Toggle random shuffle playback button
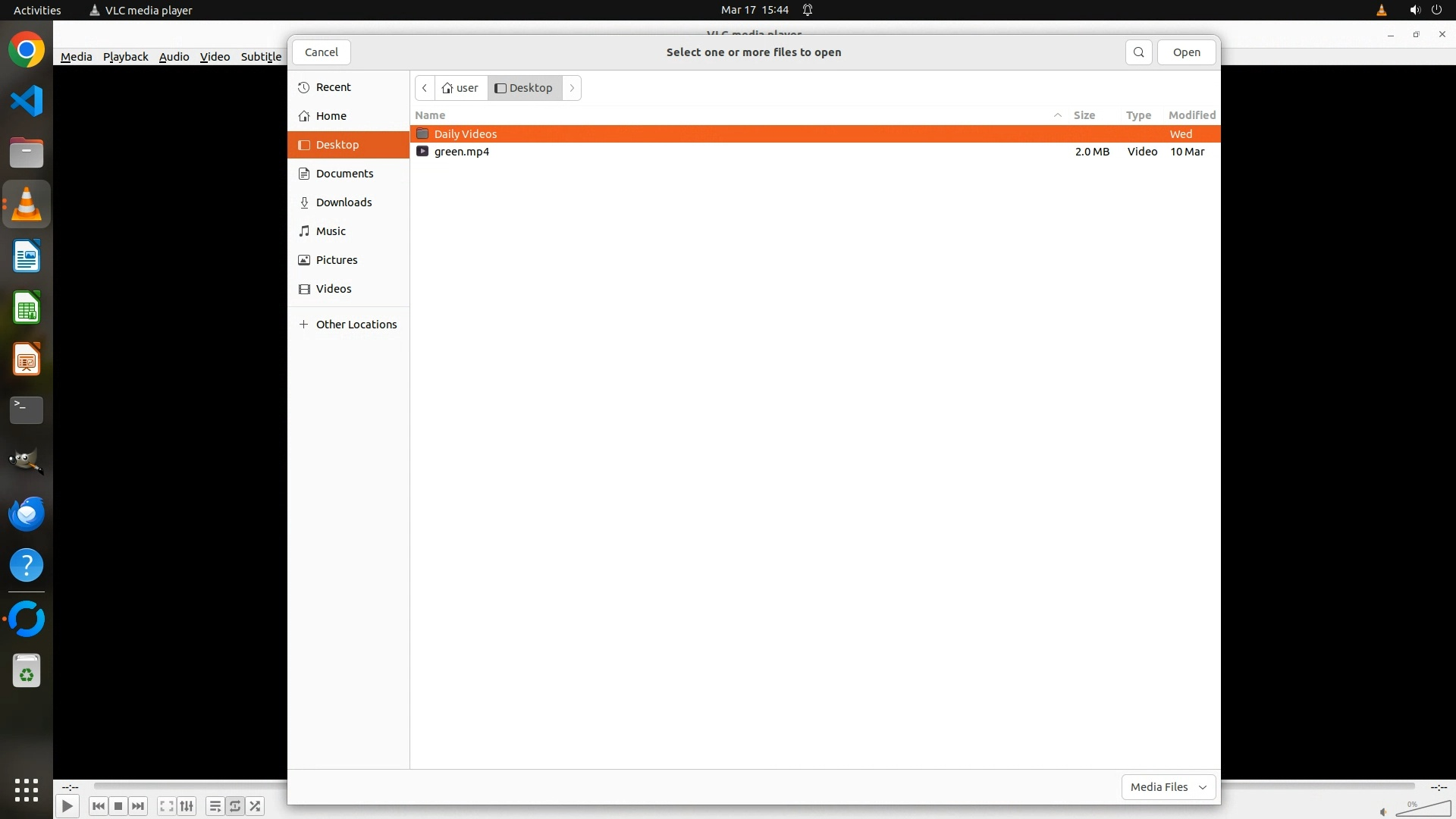This screenshot has width=1456, height=819. [256, 806]
